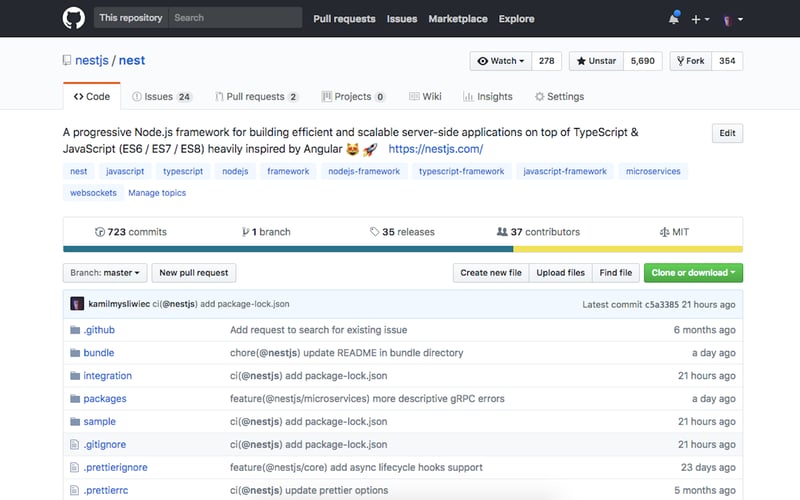This screenshot has width=800, height=500.
Task: View the 5,690 stargazers count
Action: [x=642, y=61]
